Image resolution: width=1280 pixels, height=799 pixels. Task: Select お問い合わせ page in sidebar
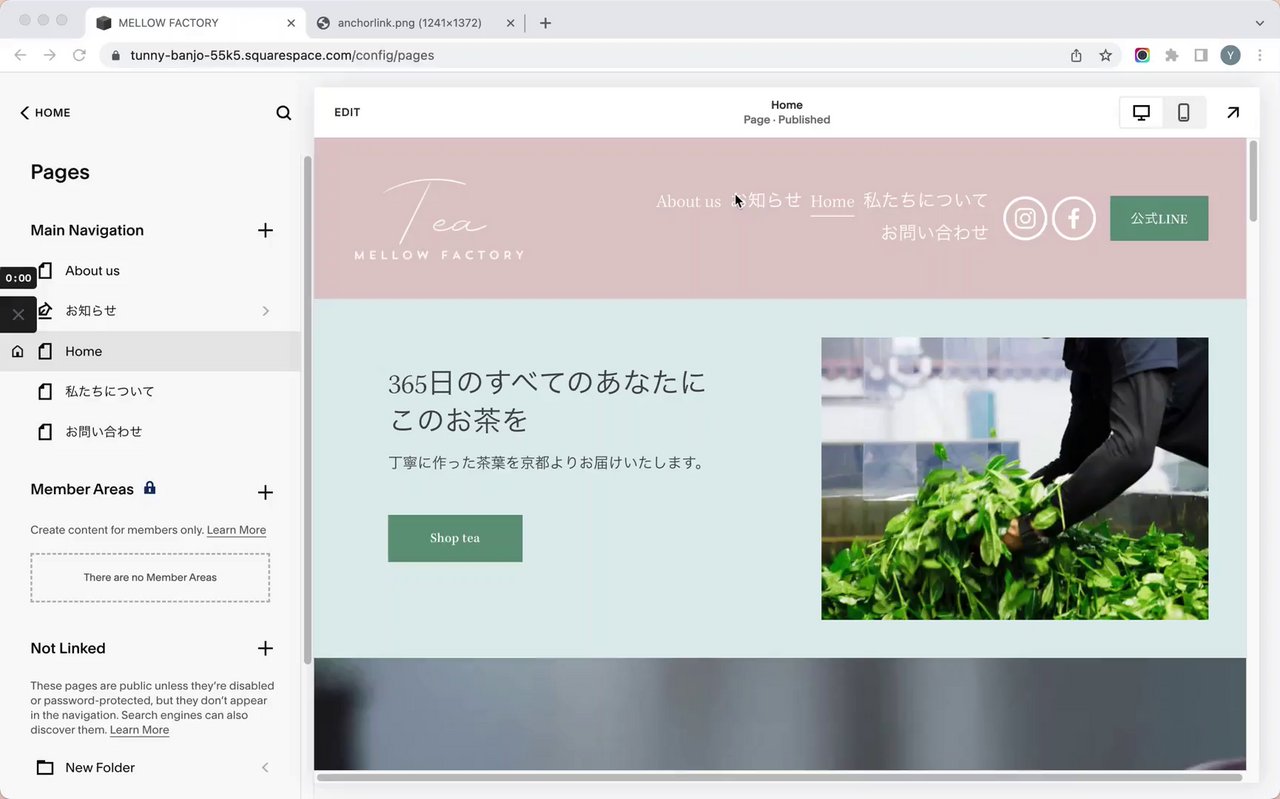point(104,432)
